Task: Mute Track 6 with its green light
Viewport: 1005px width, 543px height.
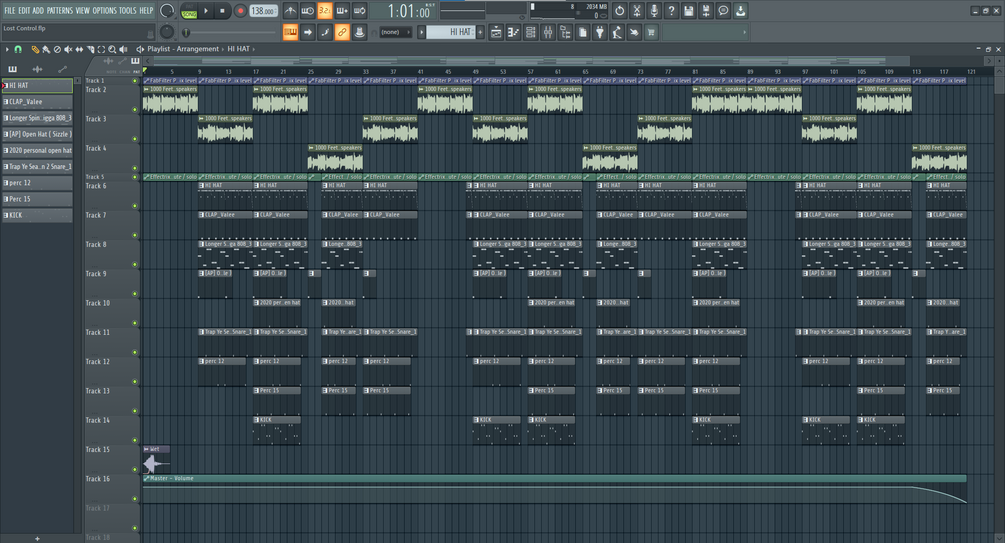Action: coord(135,206)
